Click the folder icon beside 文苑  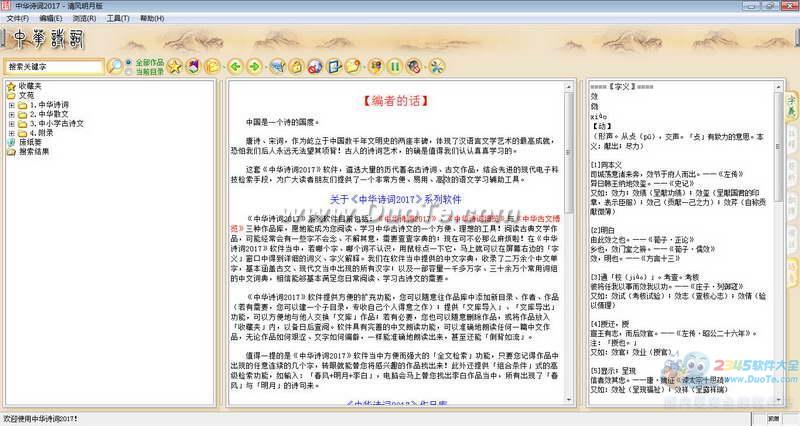pos(11,95)
